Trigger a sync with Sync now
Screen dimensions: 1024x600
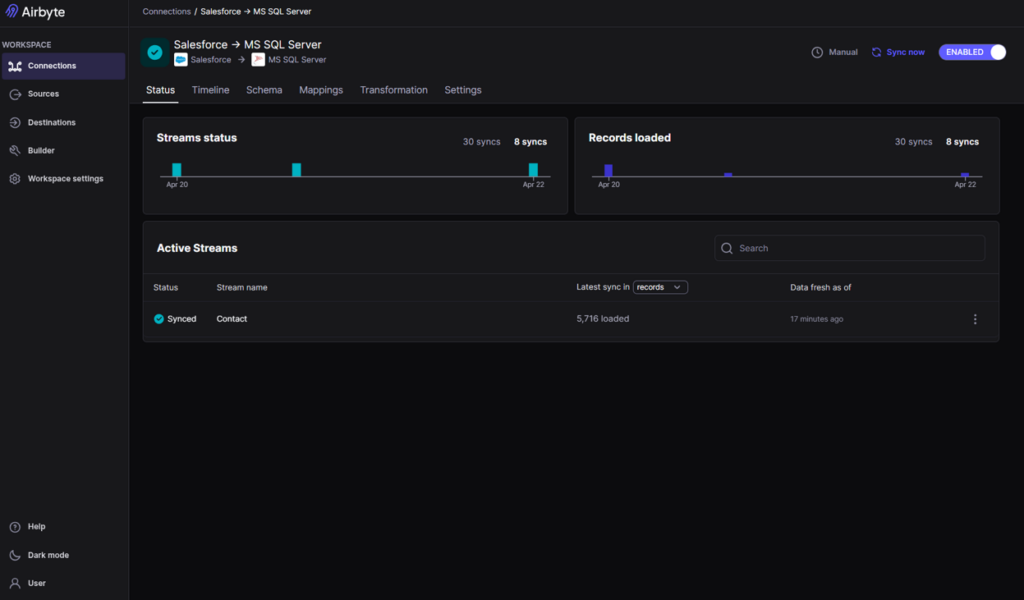pyautogui.click(x=897, y=51)
